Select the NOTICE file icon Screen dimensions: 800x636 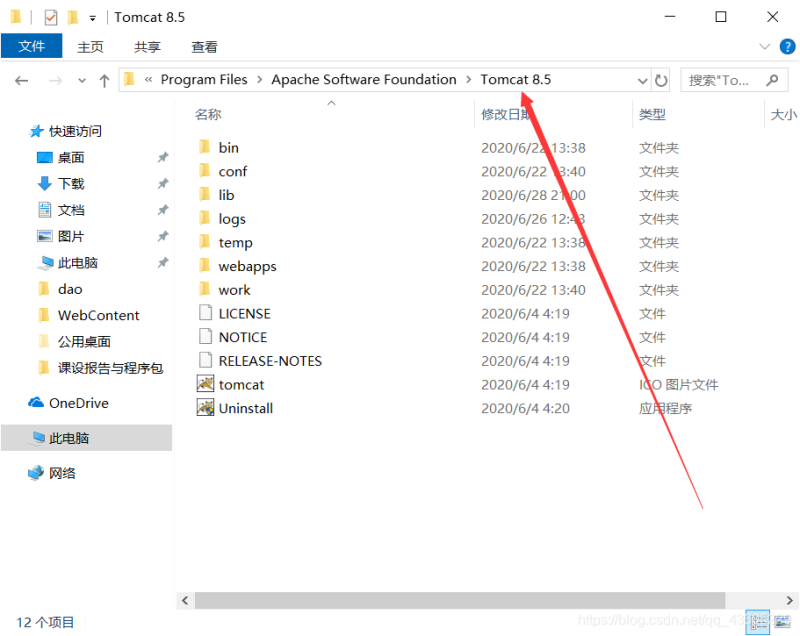(205, 337)
